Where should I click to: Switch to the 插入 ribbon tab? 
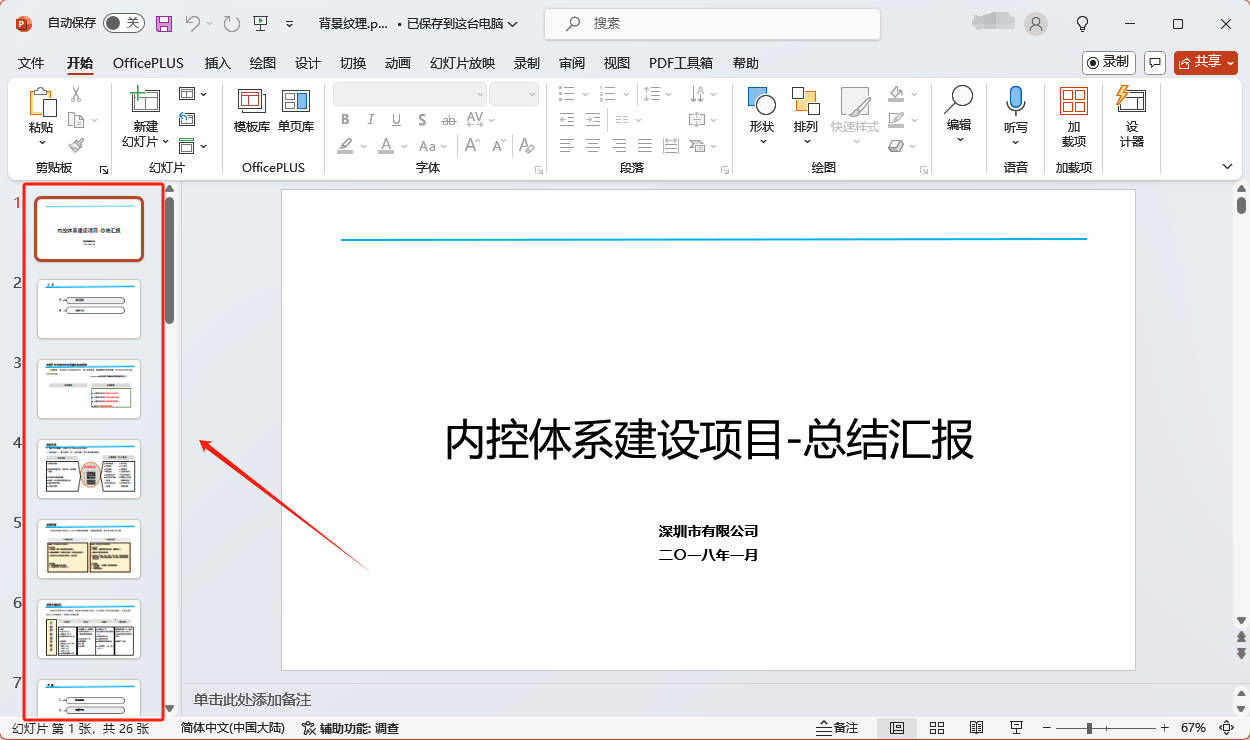217,63
